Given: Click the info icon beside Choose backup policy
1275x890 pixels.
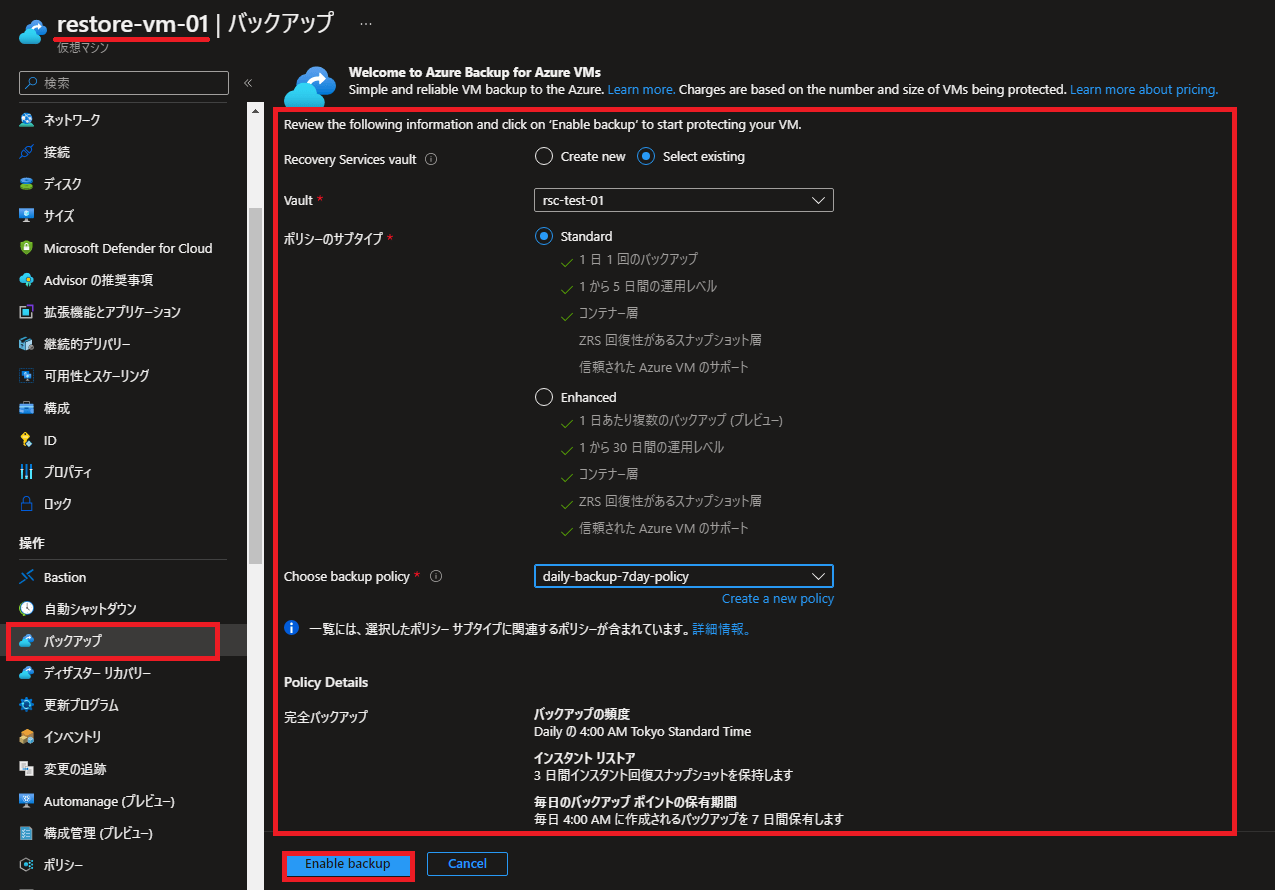Looking at the screenshot, I should pos(436,576).
